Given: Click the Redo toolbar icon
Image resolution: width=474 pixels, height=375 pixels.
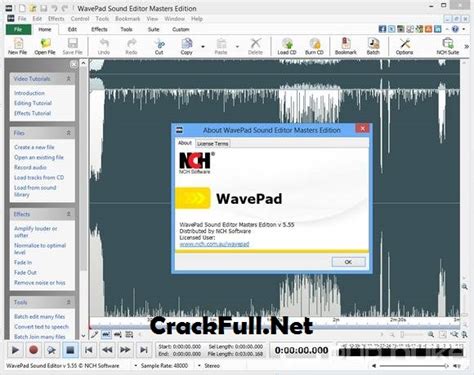Looking at the screenshot, I should 131,46.
